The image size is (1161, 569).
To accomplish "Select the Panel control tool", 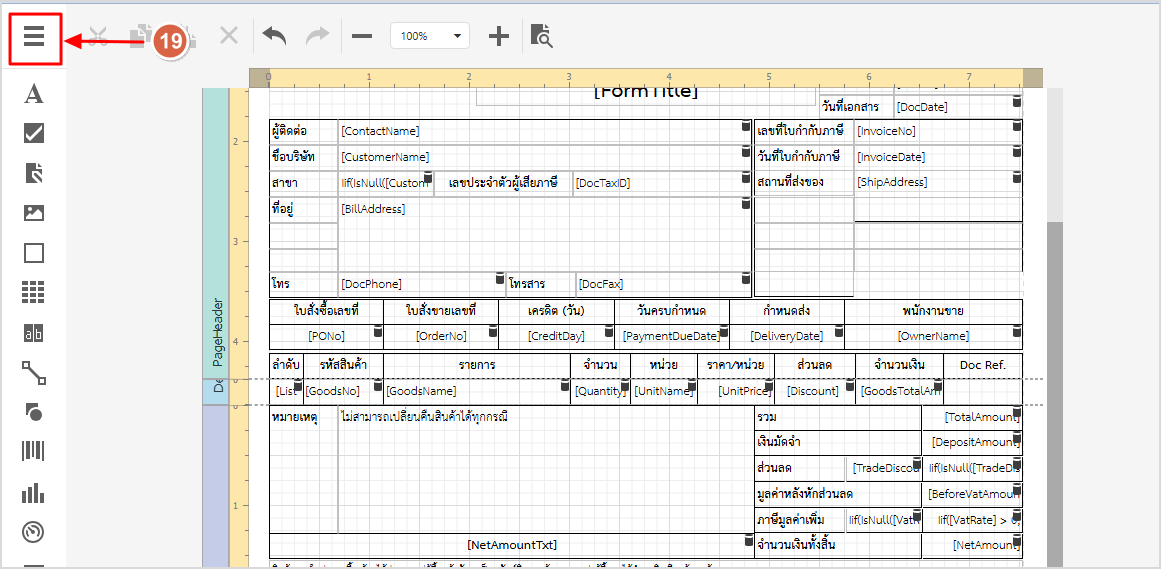I will pos(34,253).
